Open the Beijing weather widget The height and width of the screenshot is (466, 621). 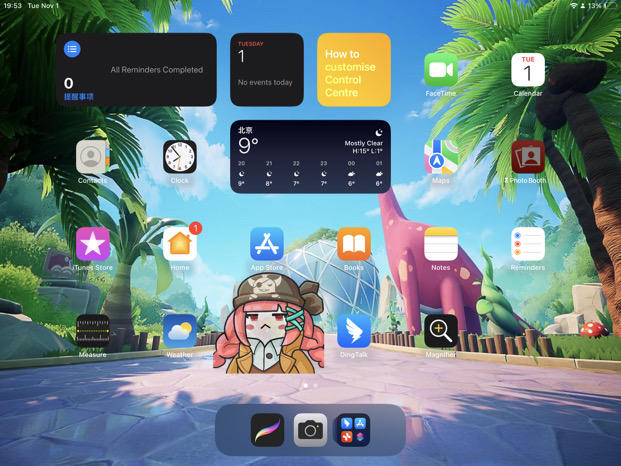coord(310,157)
